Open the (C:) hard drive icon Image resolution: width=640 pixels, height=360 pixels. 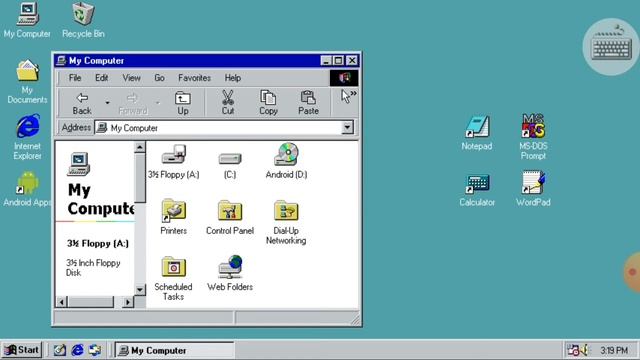[230, 163]
